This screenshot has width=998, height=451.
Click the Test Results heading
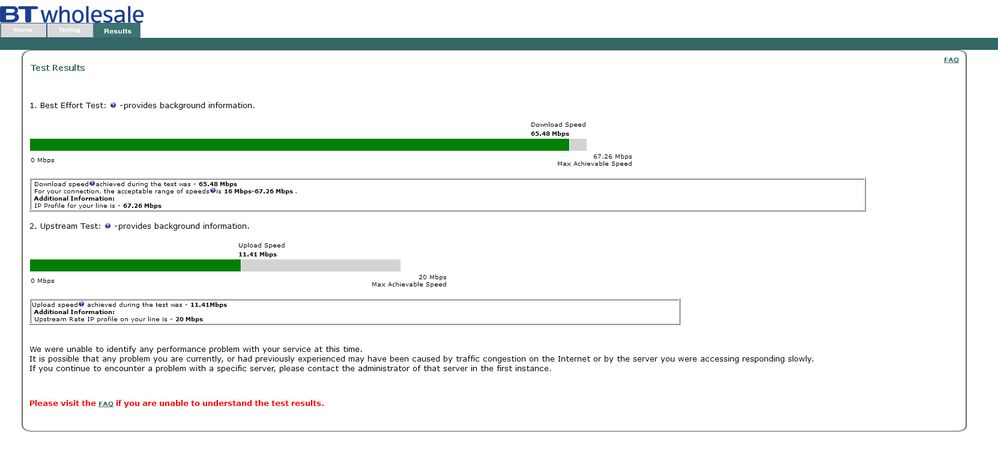tap(57, 68)
